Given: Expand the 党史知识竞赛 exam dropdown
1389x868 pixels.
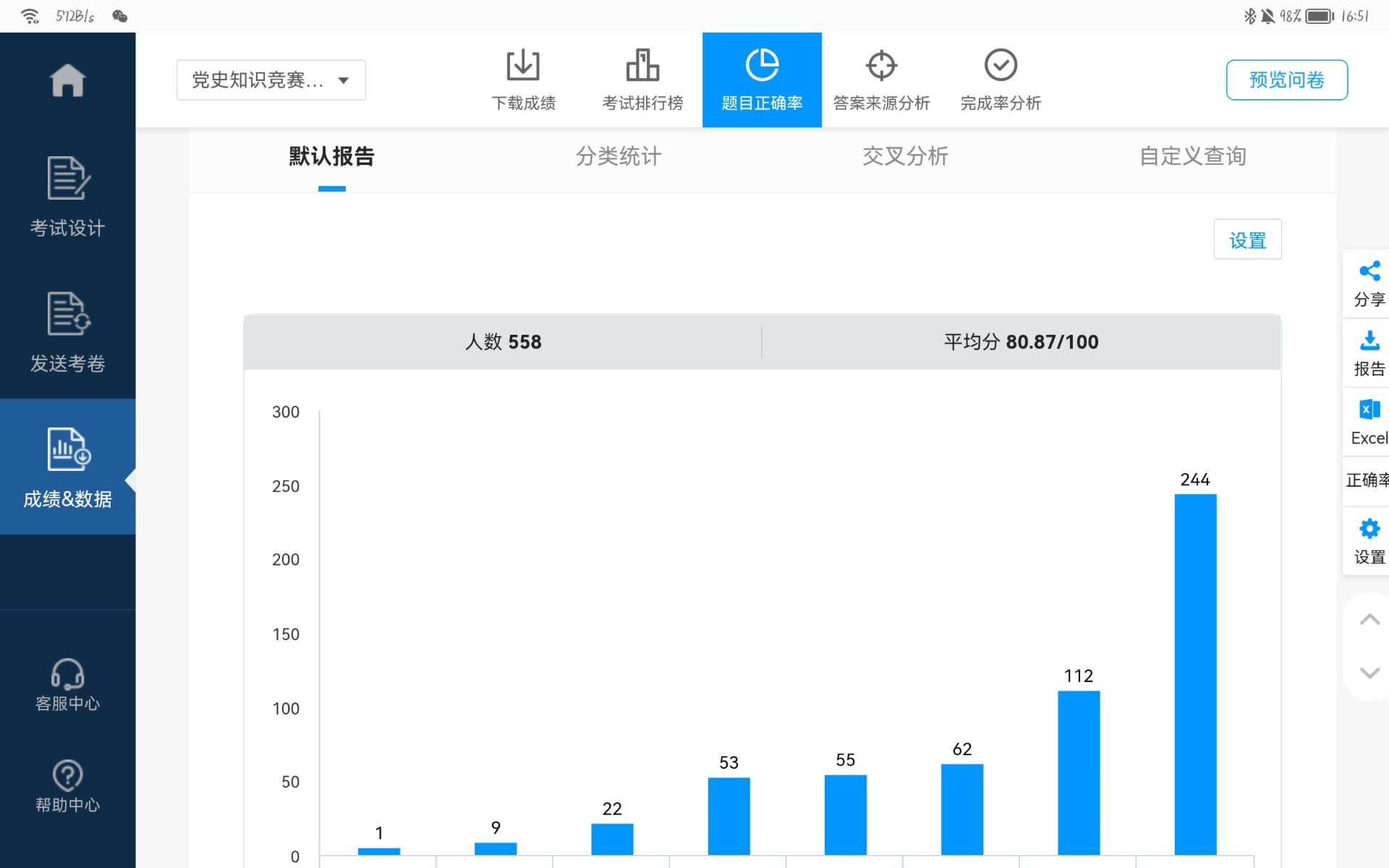Looking at the screenshot, I should coord(271,80).
